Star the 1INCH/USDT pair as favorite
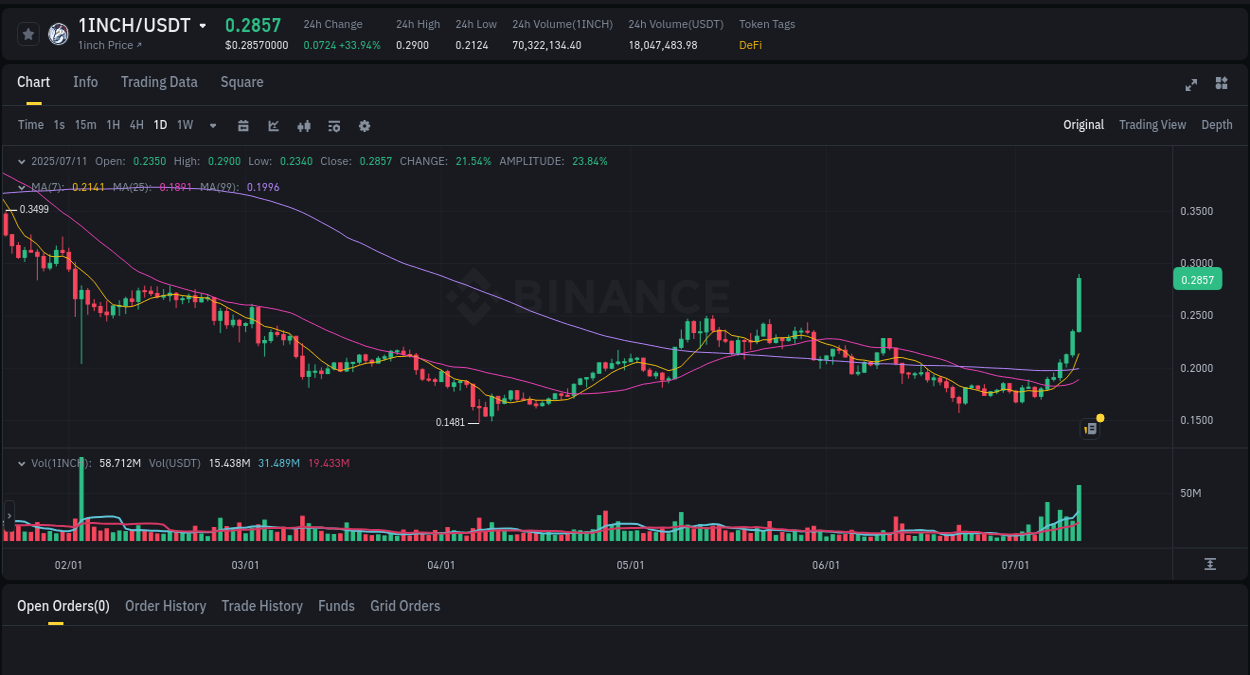Viewport: 1250px width, 675px height. tap(28, 33)
